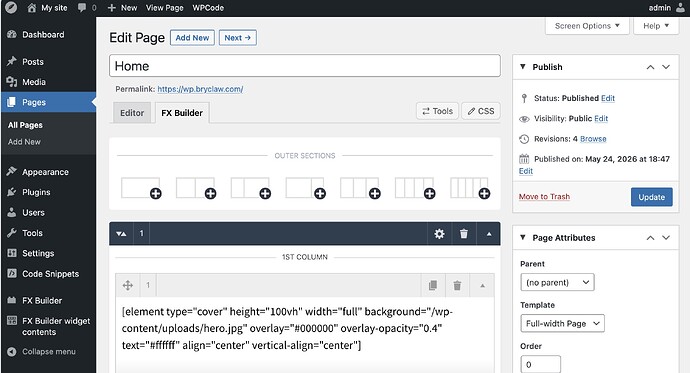Click the Update button
690x373 pixels.
point(652,197)
